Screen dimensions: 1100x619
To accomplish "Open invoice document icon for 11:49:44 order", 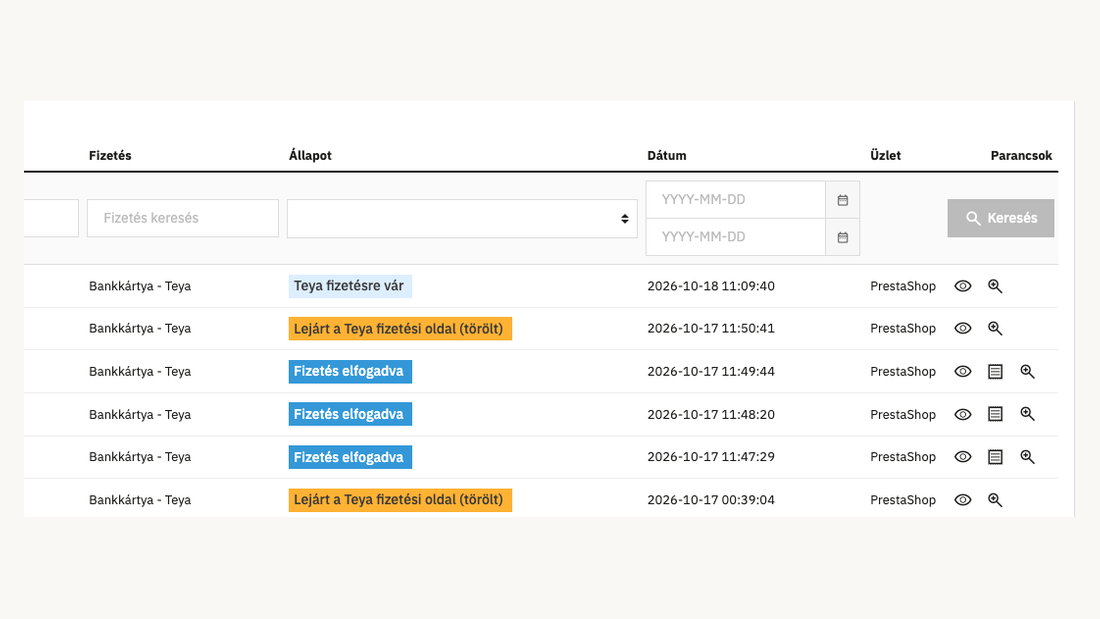I will pos(995,372).
